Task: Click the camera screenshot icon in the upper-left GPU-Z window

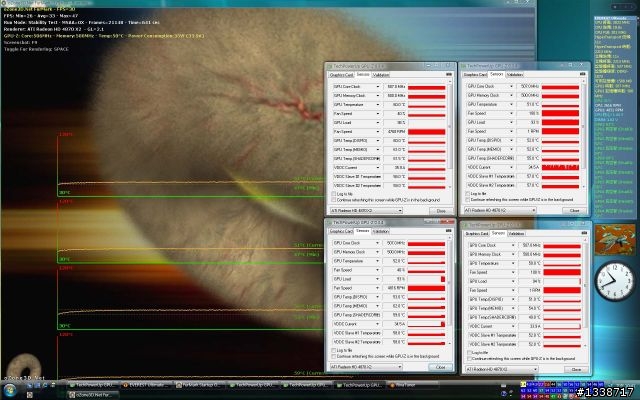Action: (449, 74)
